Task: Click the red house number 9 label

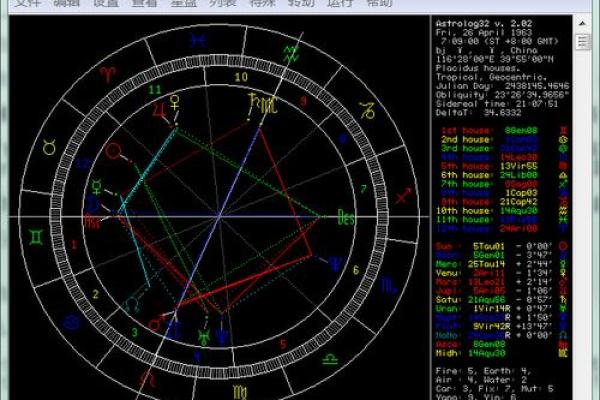Action: tap(303, 101)
